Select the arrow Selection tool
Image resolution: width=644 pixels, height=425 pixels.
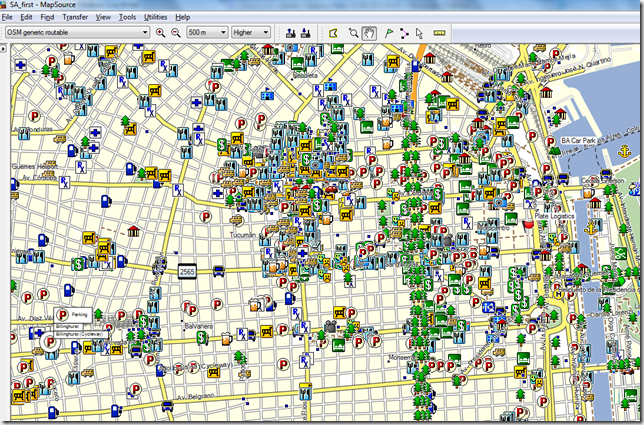(x=420, y=32)
